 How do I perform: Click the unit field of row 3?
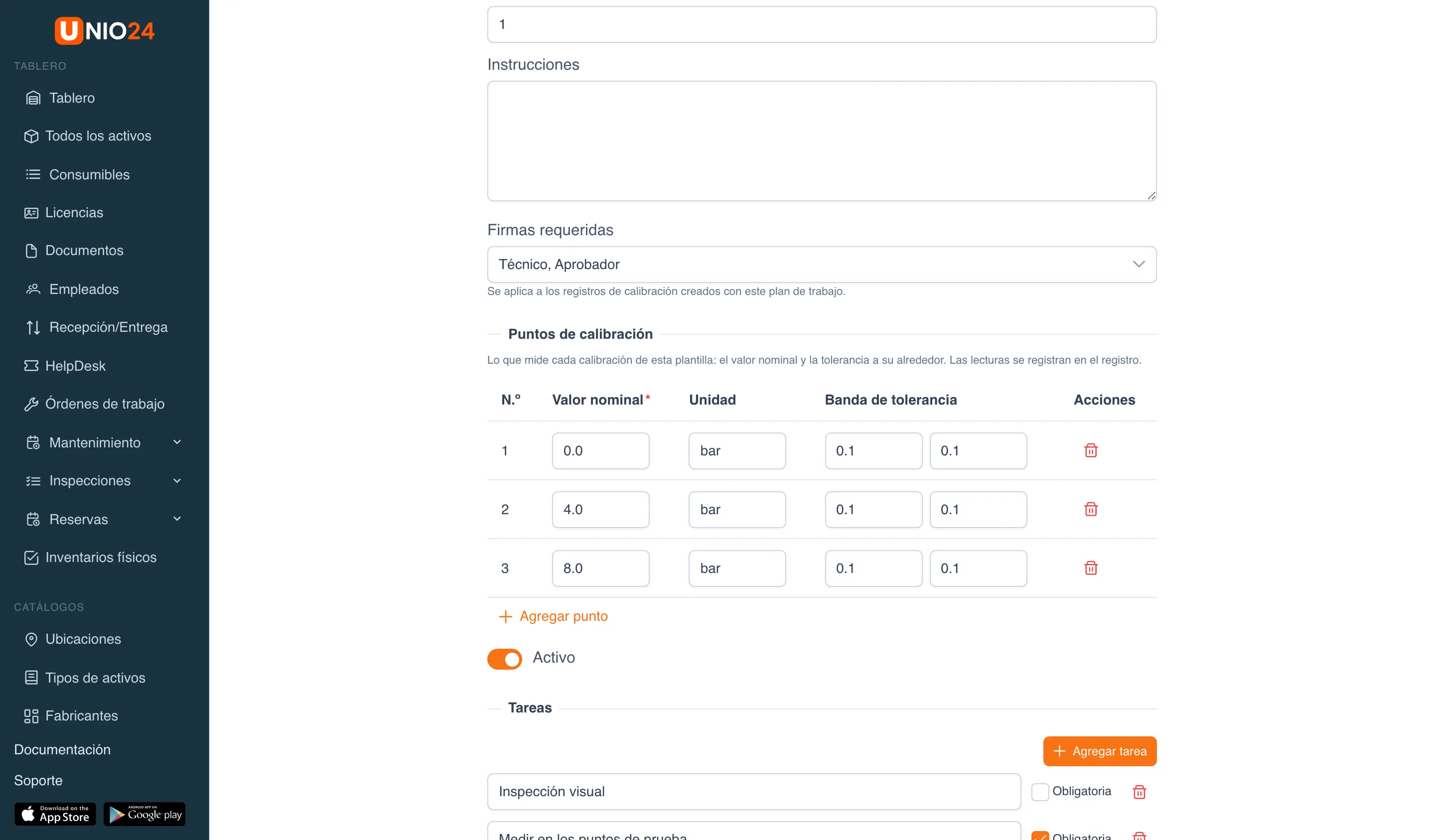coord(737,568)
